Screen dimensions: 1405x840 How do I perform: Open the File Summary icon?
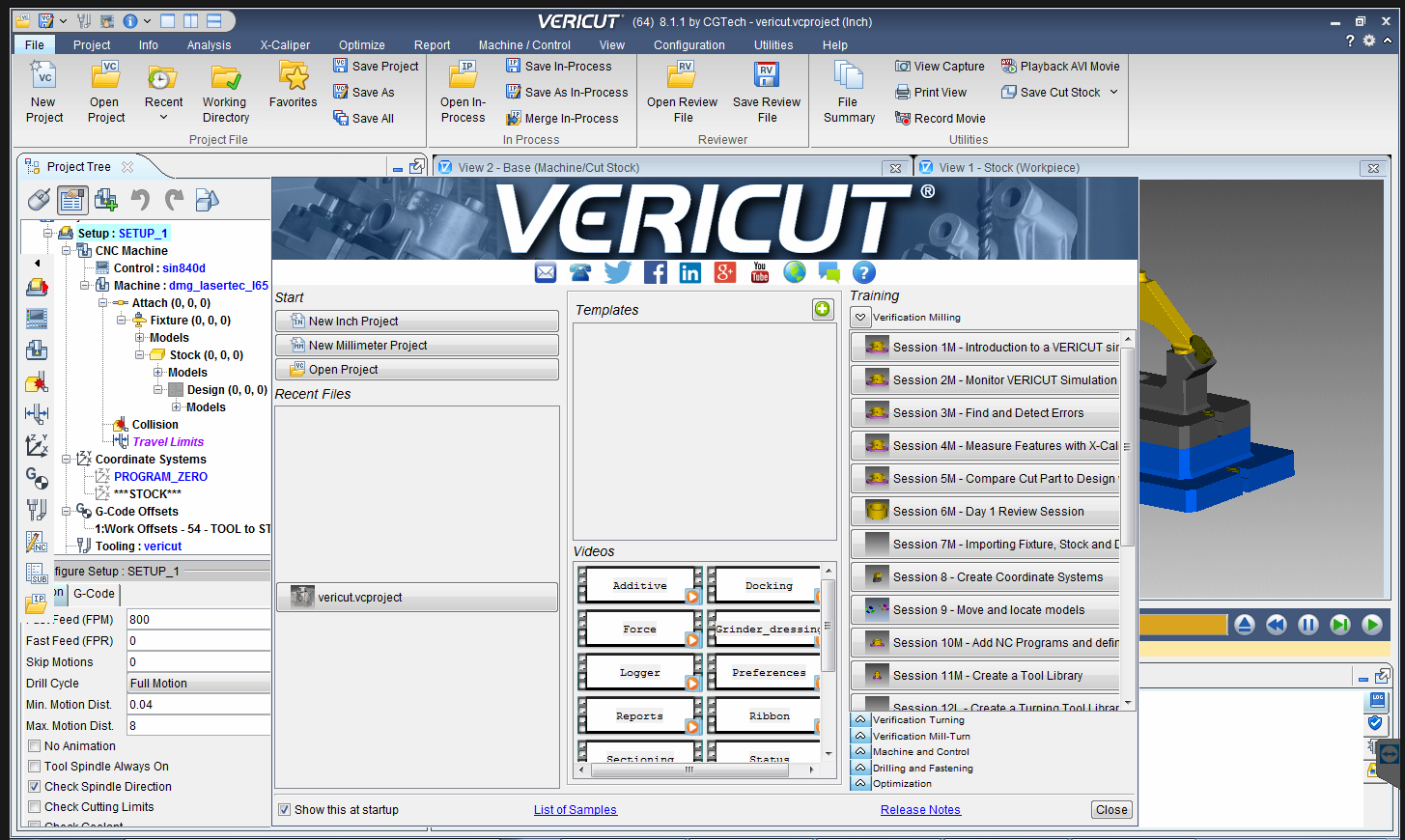tap(848, 75)
